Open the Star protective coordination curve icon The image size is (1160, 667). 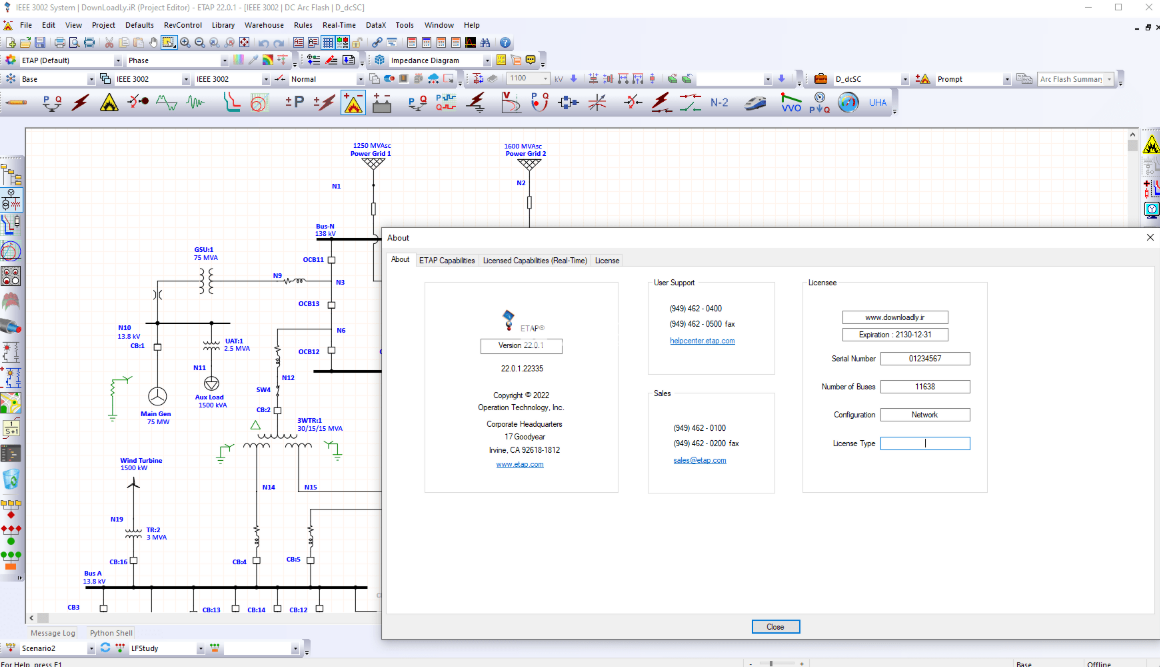232,103
